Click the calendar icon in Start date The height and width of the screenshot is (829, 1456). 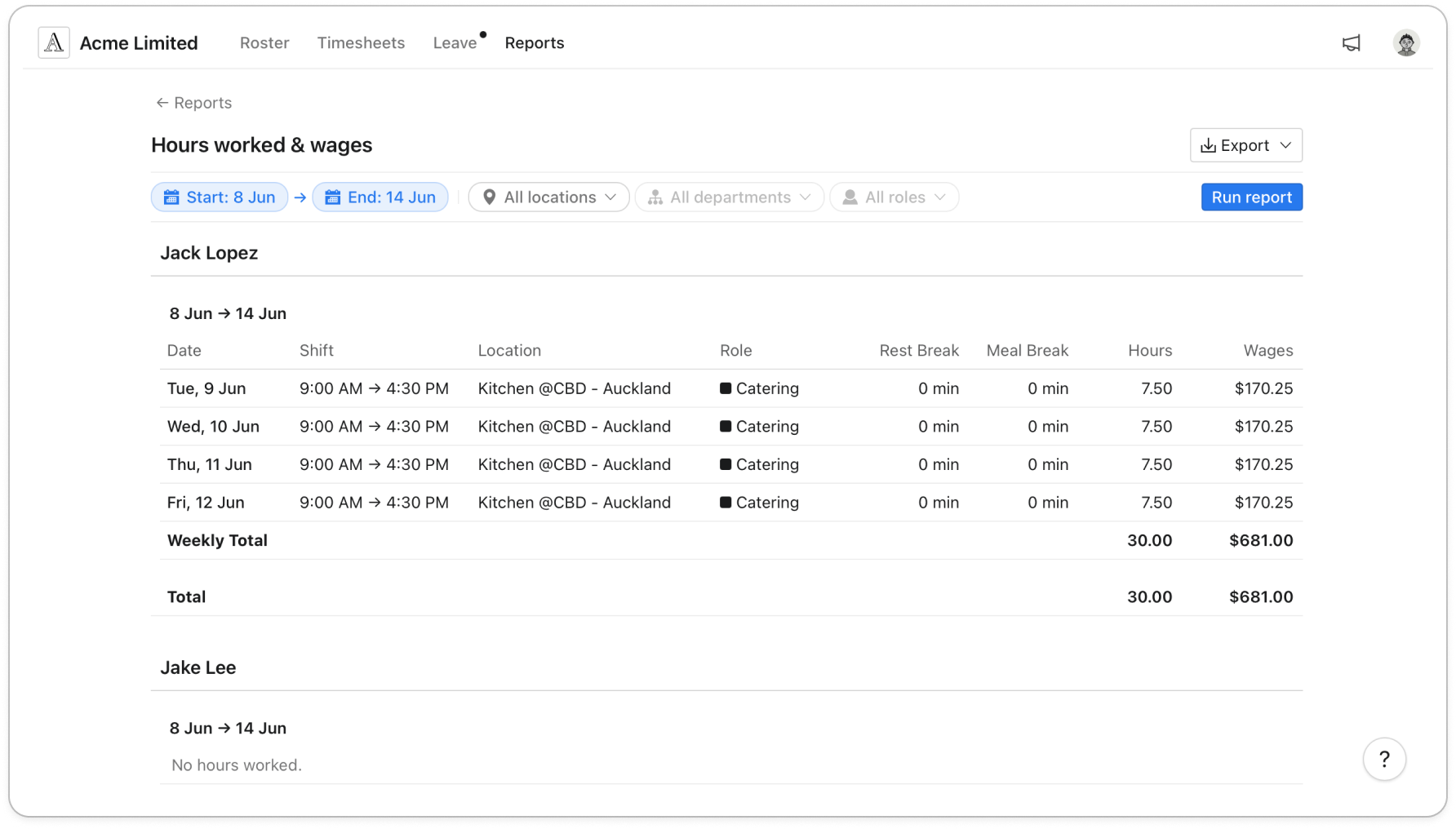coord(171,197)
